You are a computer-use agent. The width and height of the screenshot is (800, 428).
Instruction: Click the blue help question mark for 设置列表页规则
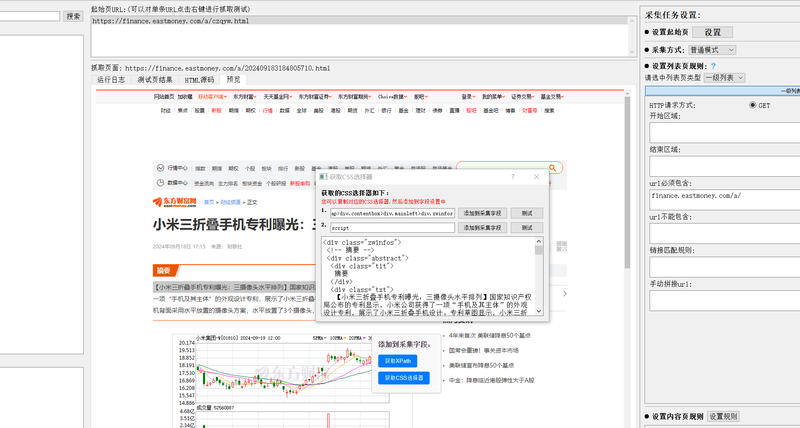coord(713,66)
